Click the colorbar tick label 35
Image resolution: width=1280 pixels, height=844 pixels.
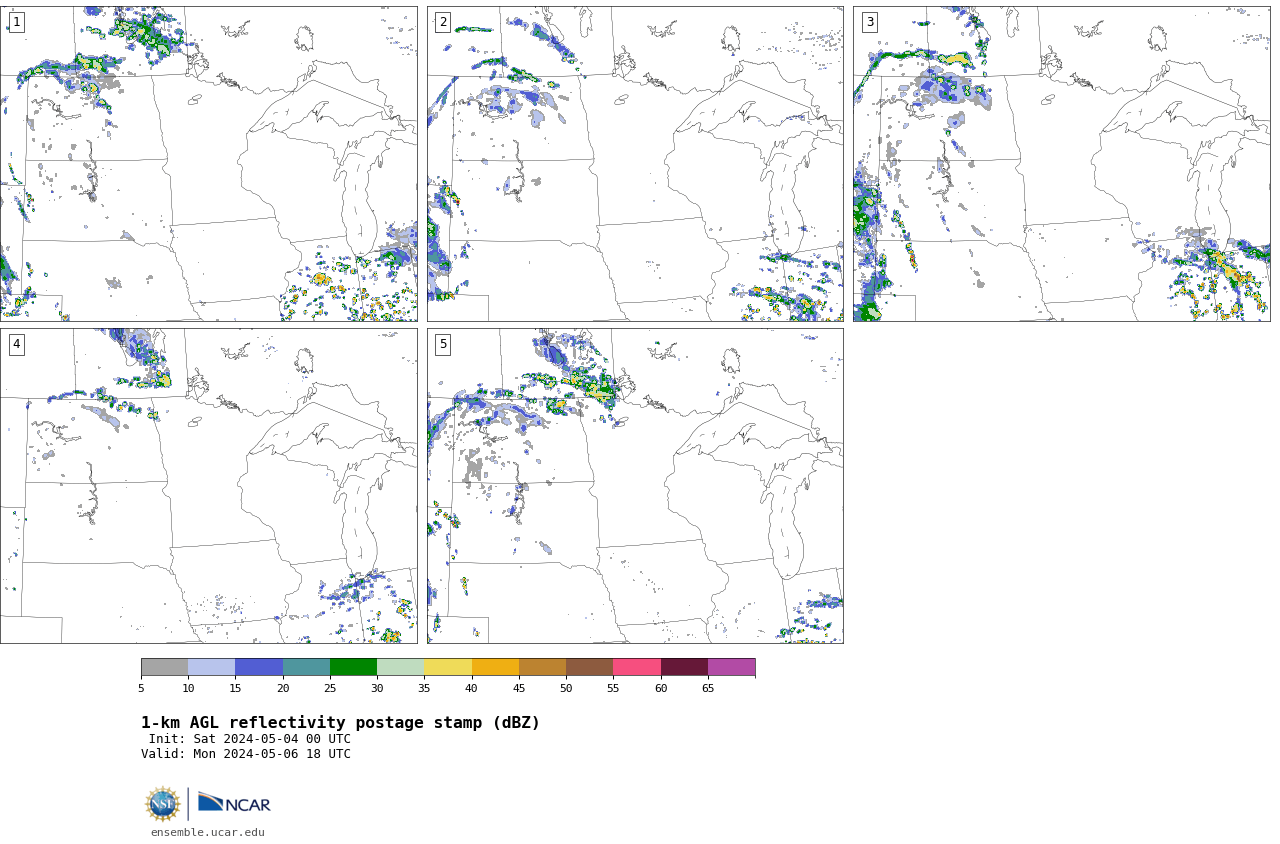pos(424,688)
